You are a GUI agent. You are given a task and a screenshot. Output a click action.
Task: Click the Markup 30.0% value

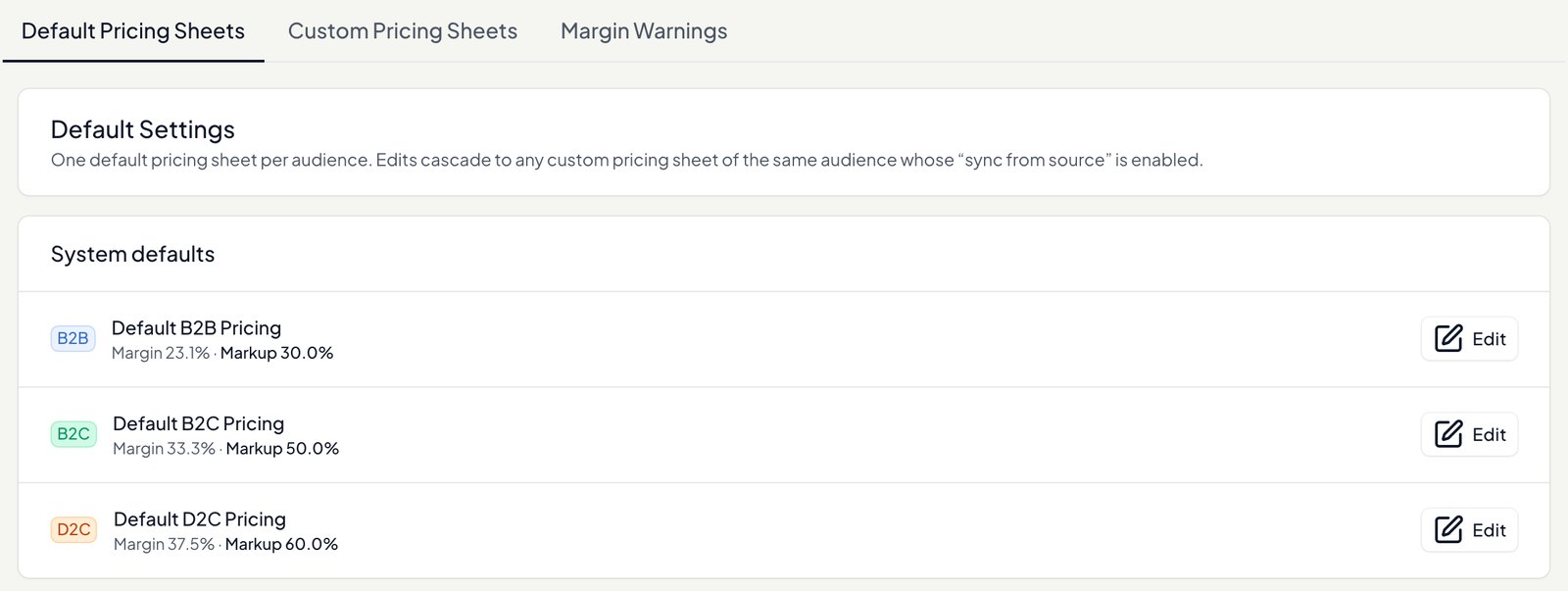[277, 353]
